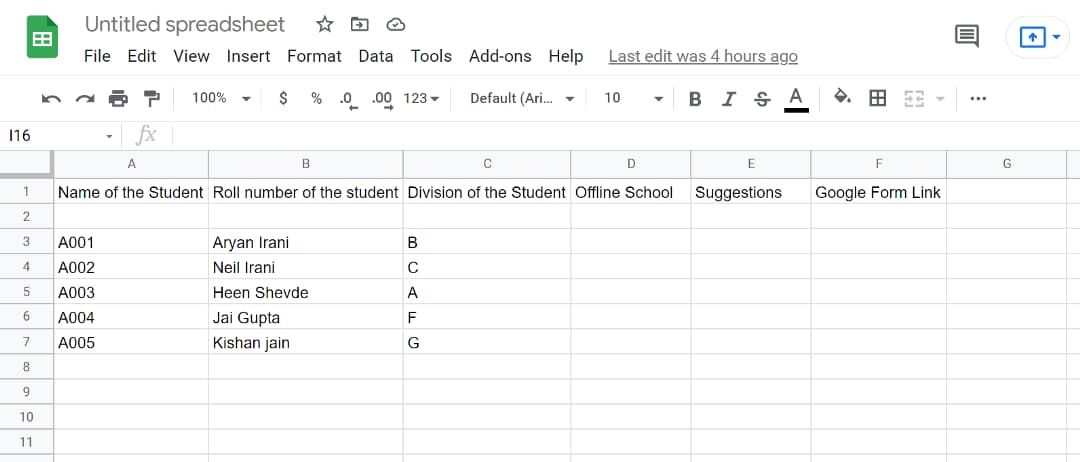Screen dimensions: 1080x462
Task: Select the cell containing A004
Action: click(131, 317)
